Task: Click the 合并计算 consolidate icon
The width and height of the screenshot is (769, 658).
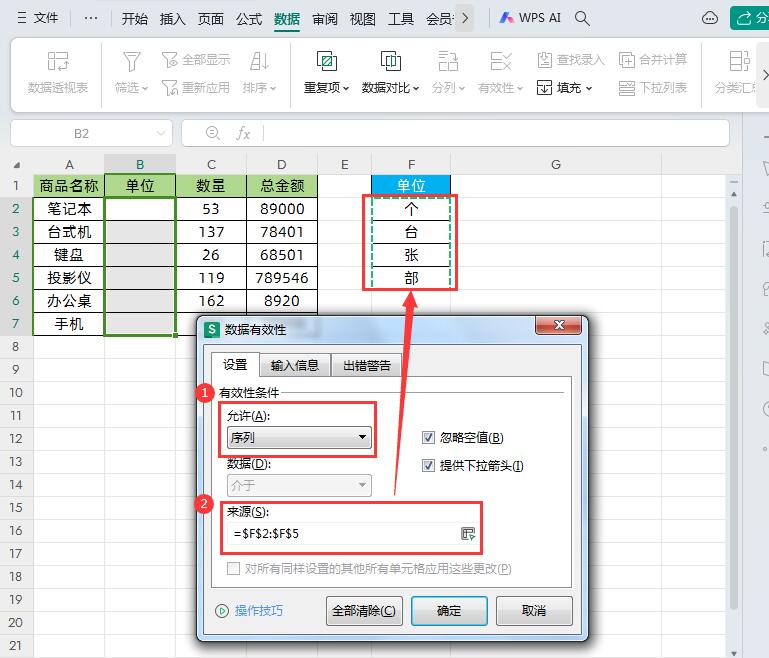Action: (x=653, y=60)
